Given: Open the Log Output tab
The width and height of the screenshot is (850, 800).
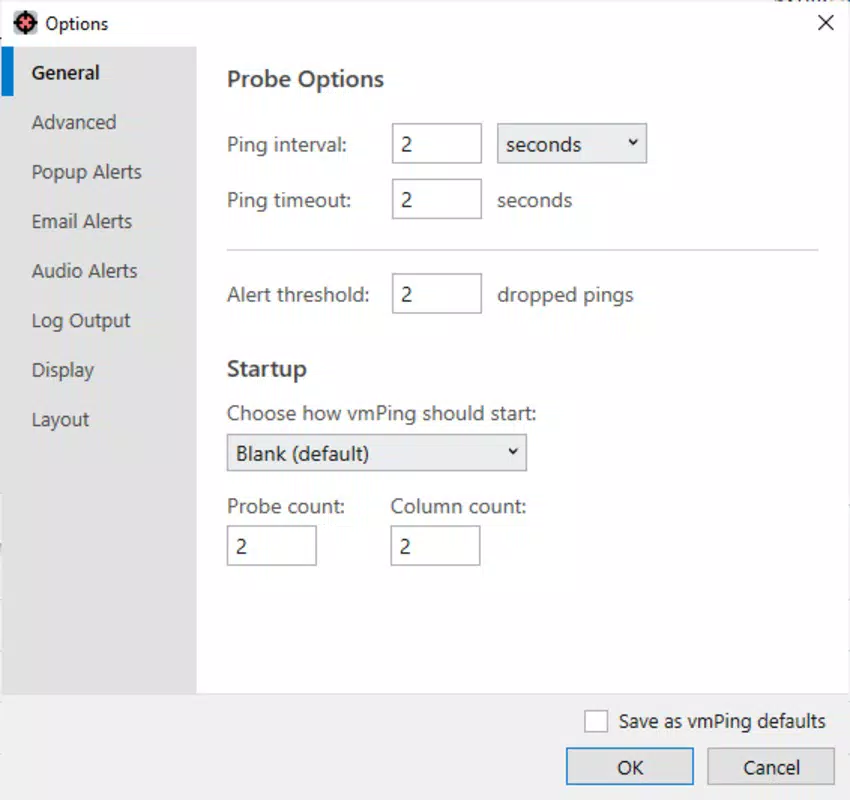Looking at the screenshot, I should coord(99,320).
